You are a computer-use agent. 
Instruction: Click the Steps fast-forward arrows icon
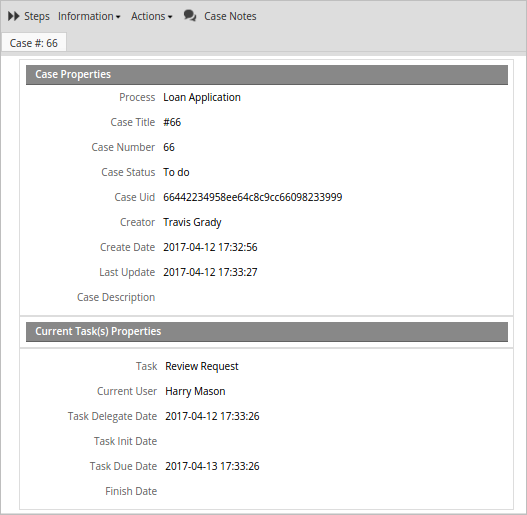click(13, 16)
